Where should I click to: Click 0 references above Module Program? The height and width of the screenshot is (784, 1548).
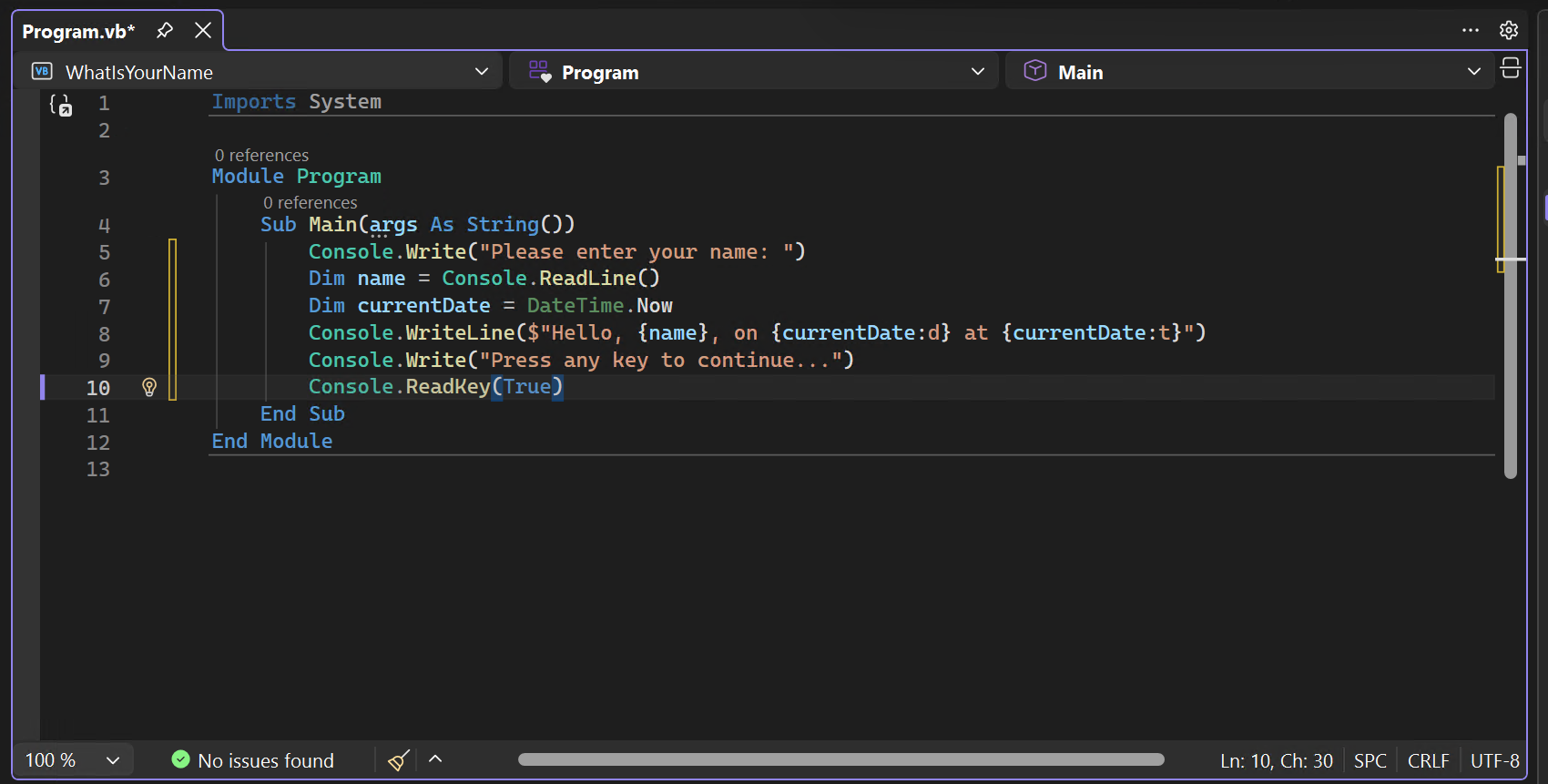click(261, 155)
